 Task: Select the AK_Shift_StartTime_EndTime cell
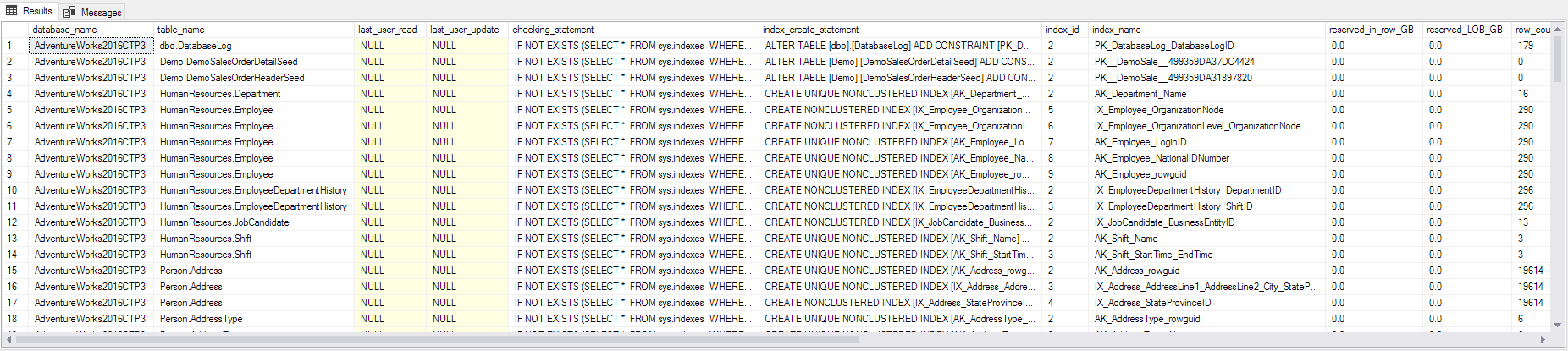click(1207, 255)
